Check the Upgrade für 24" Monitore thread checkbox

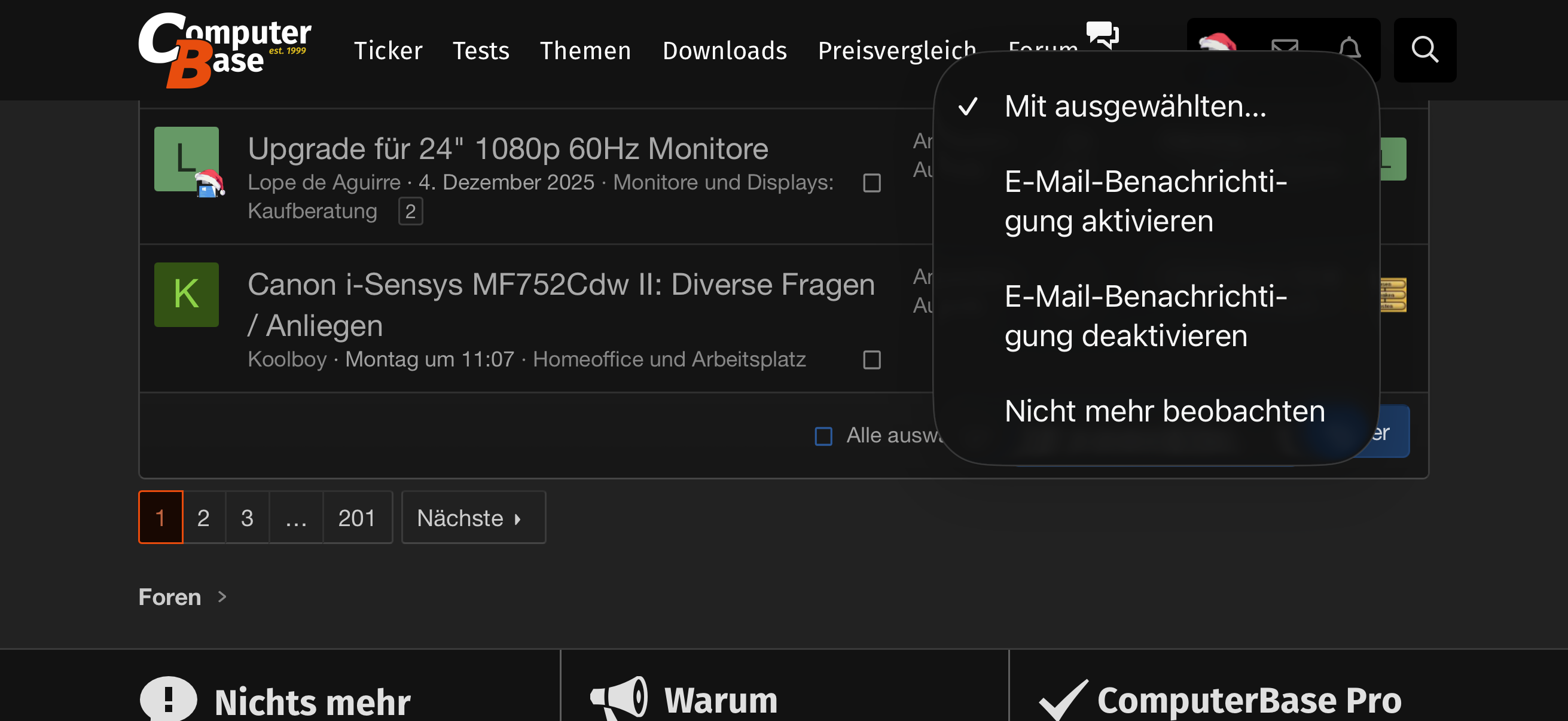click(x=872, y=182)
